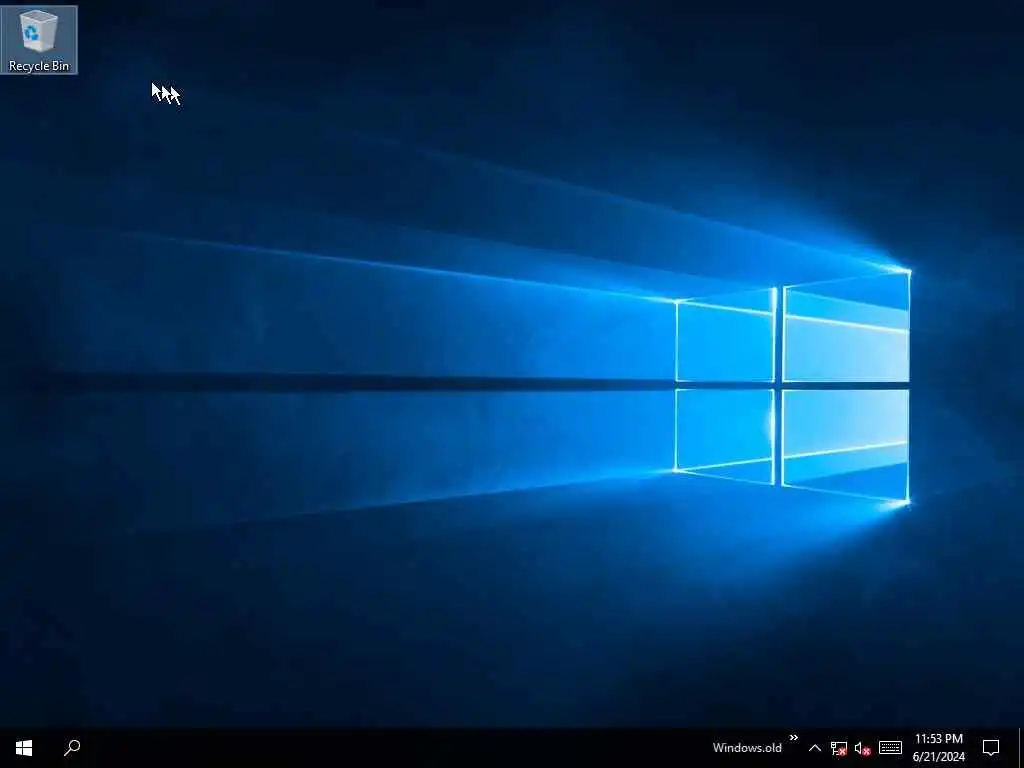Open the muted volume speaker icon
Screen dimensions: 1024x768
(863, 748)
